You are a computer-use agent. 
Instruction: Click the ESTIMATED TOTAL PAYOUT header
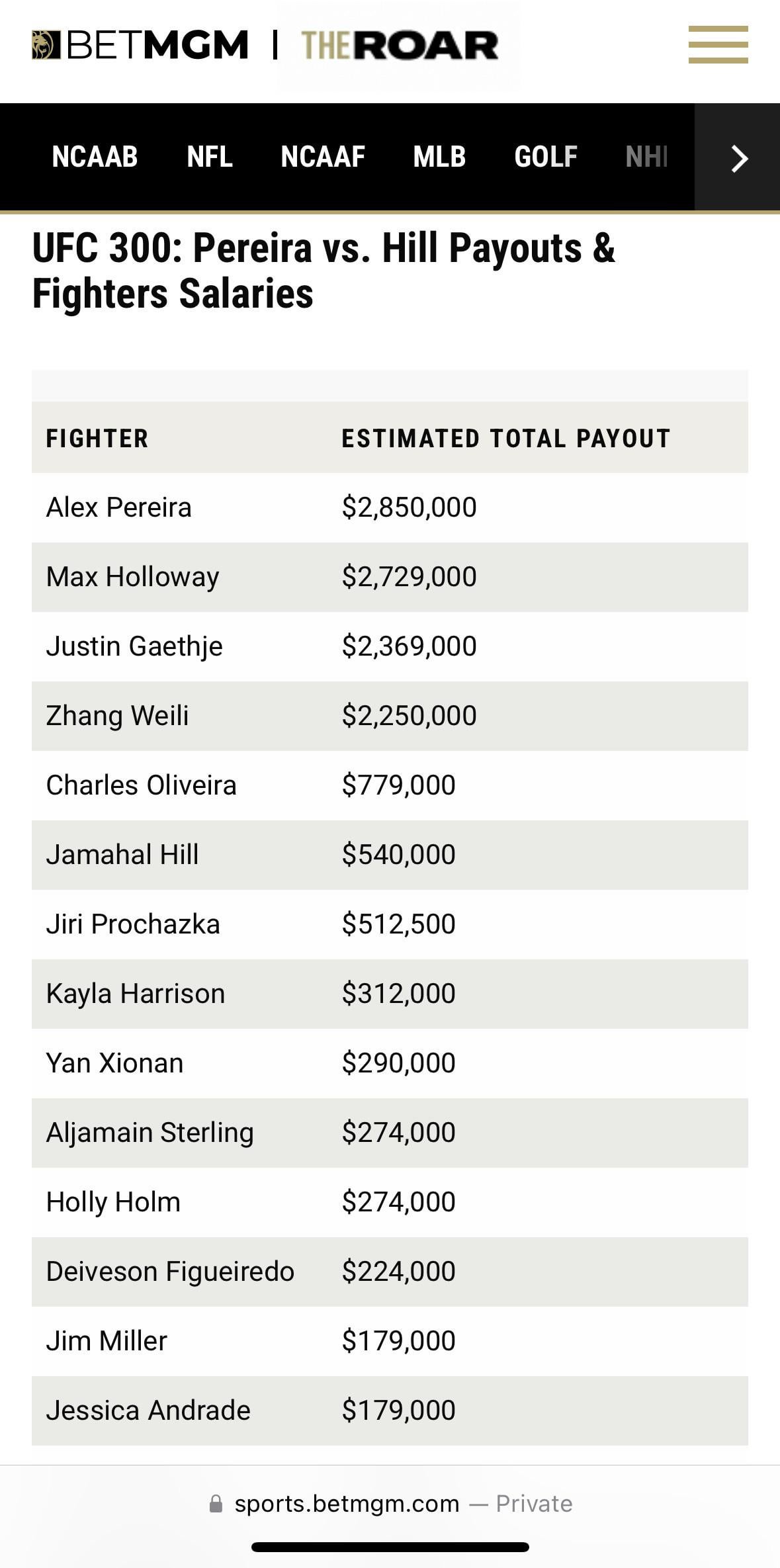pos(505,438)
